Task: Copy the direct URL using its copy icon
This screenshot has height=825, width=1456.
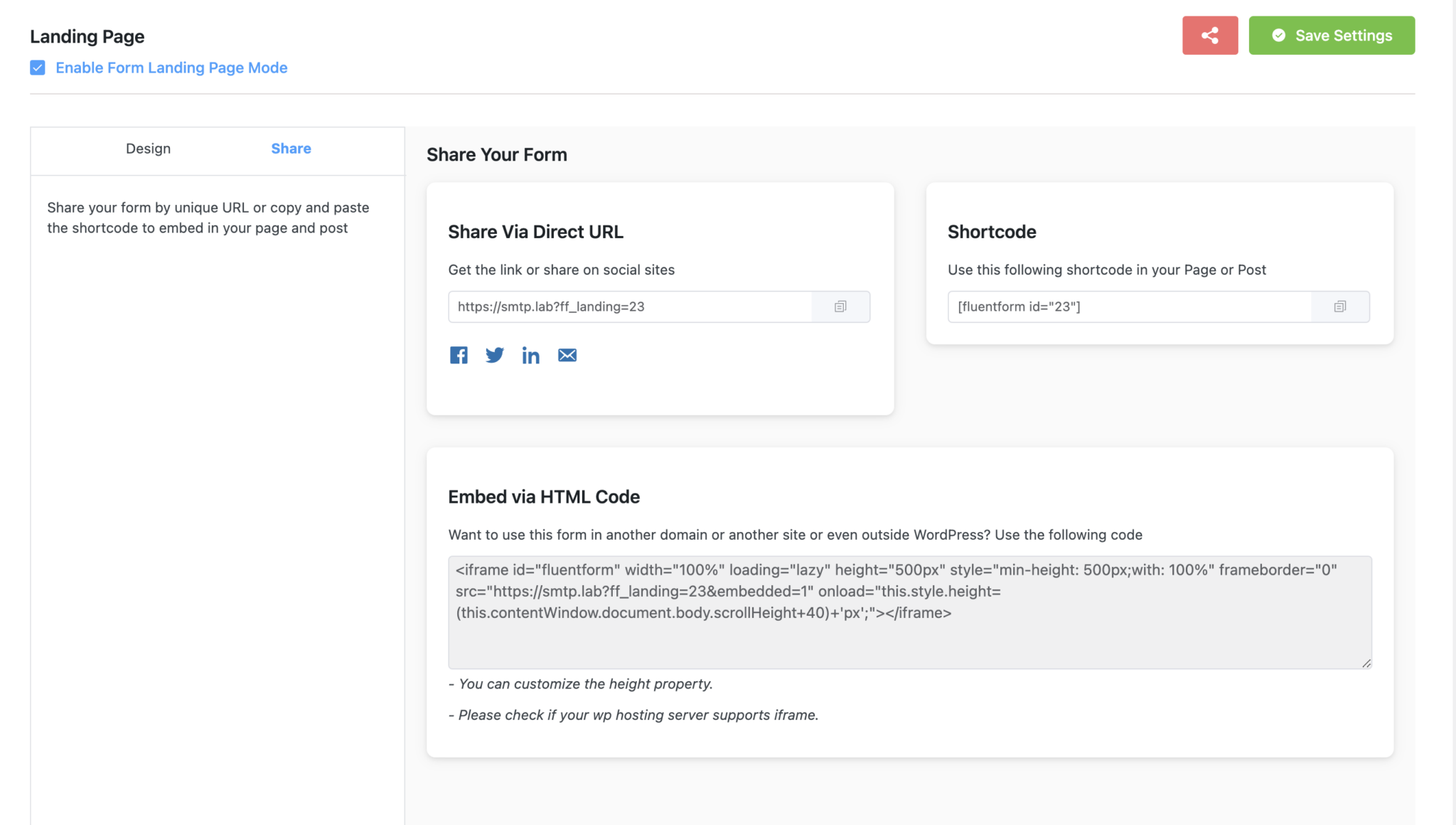Action: (840, 307)
